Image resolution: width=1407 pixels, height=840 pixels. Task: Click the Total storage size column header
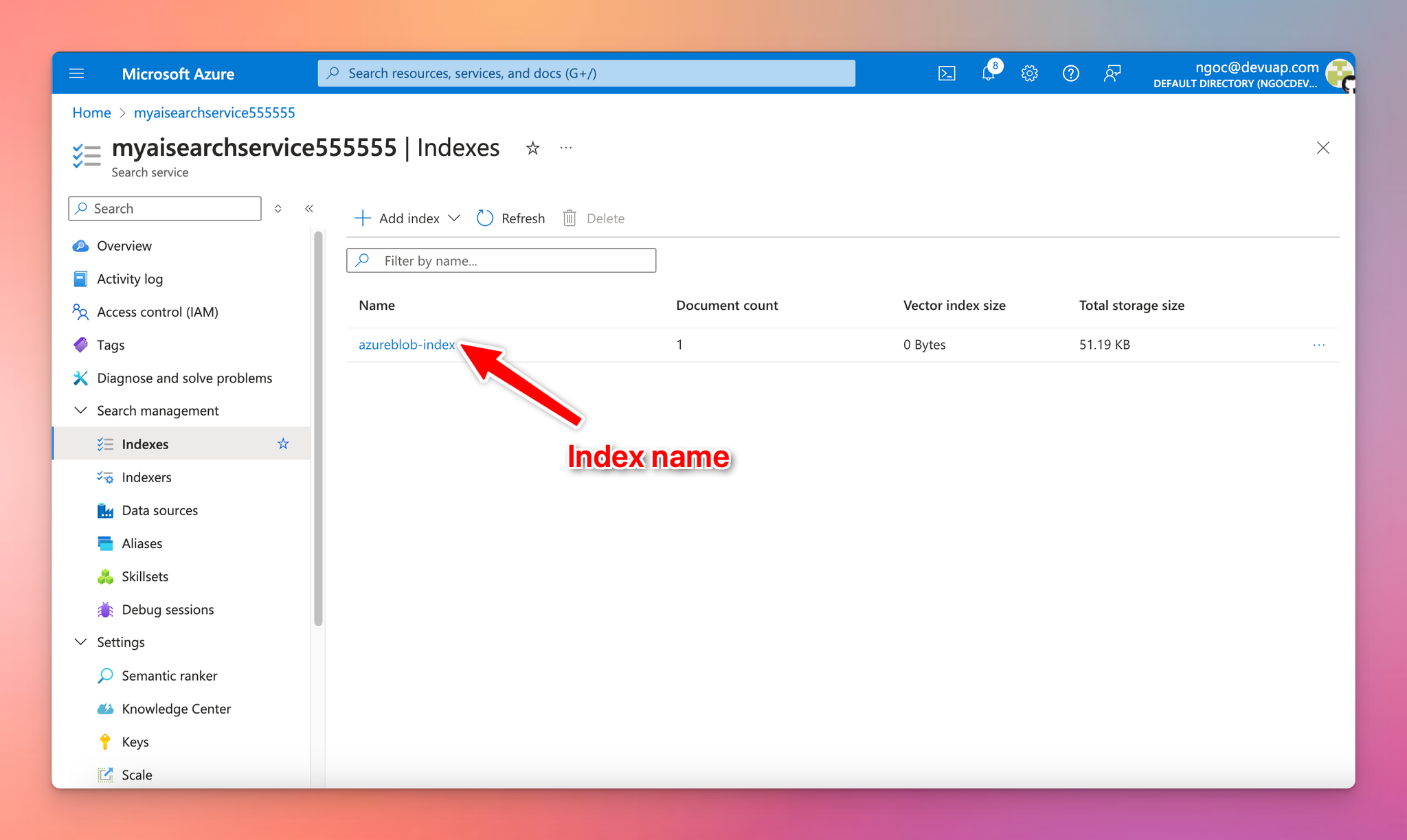(1132, 305)
